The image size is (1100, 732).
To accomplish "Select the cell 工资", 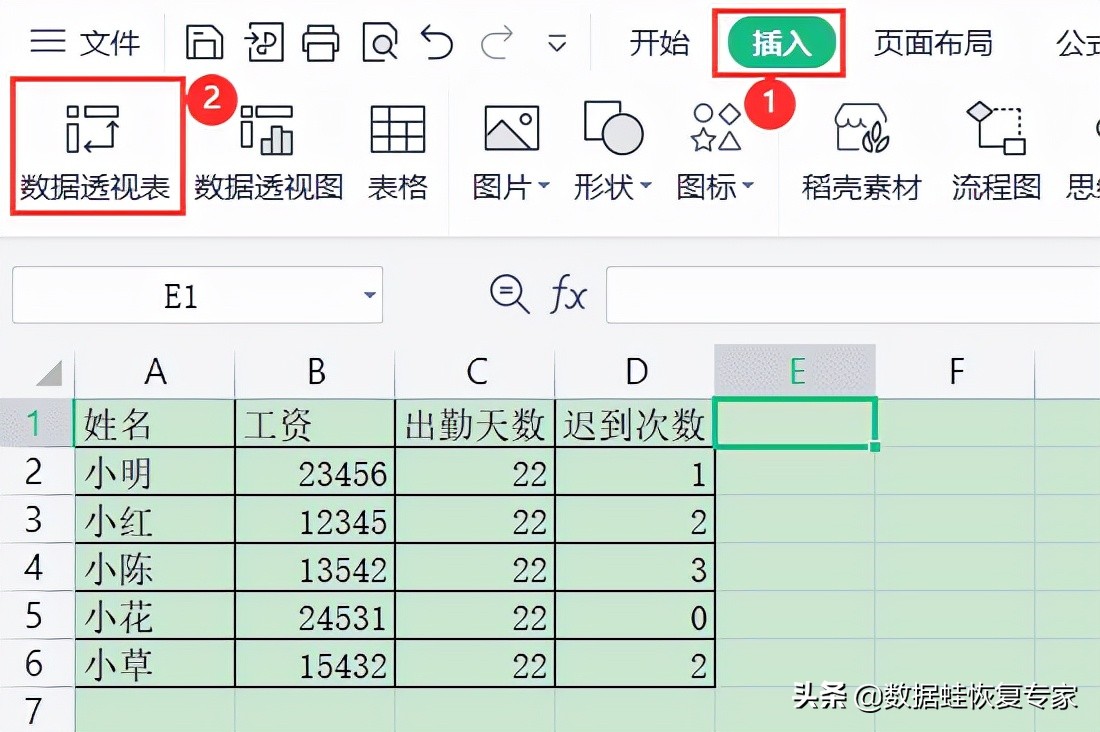I will coord(315,423).
